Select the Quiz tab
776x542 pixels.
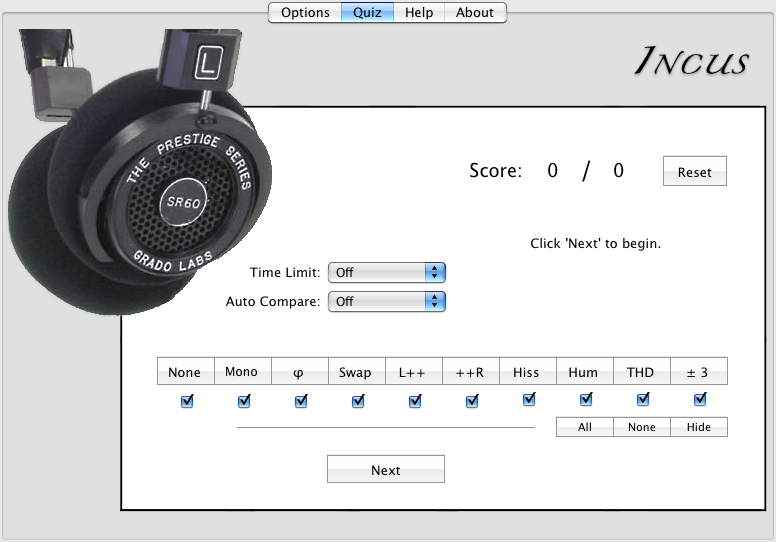367,12
